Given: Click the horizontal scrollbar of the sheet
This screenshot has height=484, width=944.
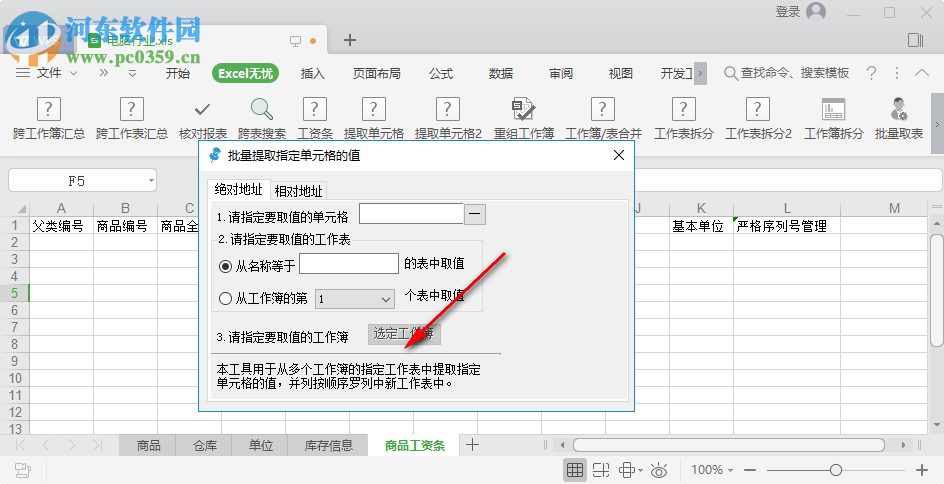Looking at the screenshot, I should (728, 445).
